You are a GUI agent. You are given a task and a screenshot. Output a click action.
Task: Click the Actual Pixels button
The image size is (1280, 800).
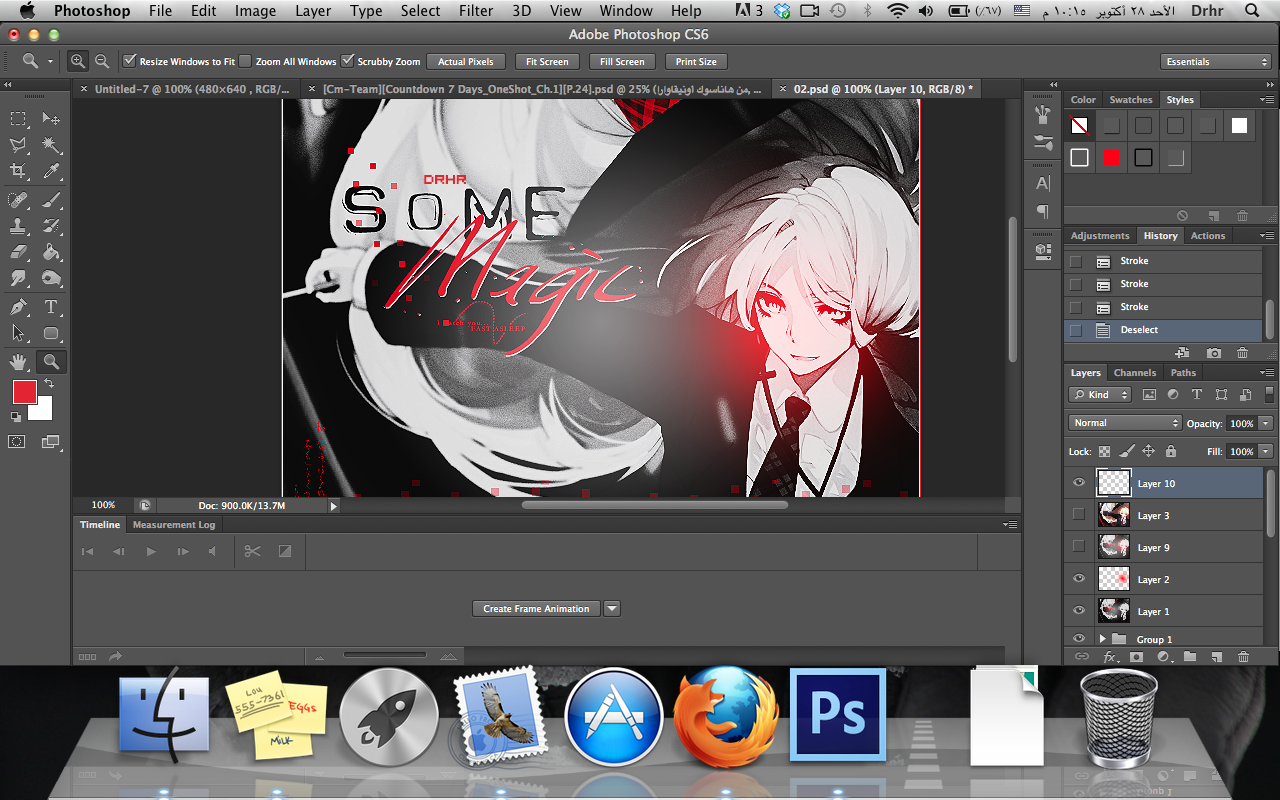coord(466,62)
